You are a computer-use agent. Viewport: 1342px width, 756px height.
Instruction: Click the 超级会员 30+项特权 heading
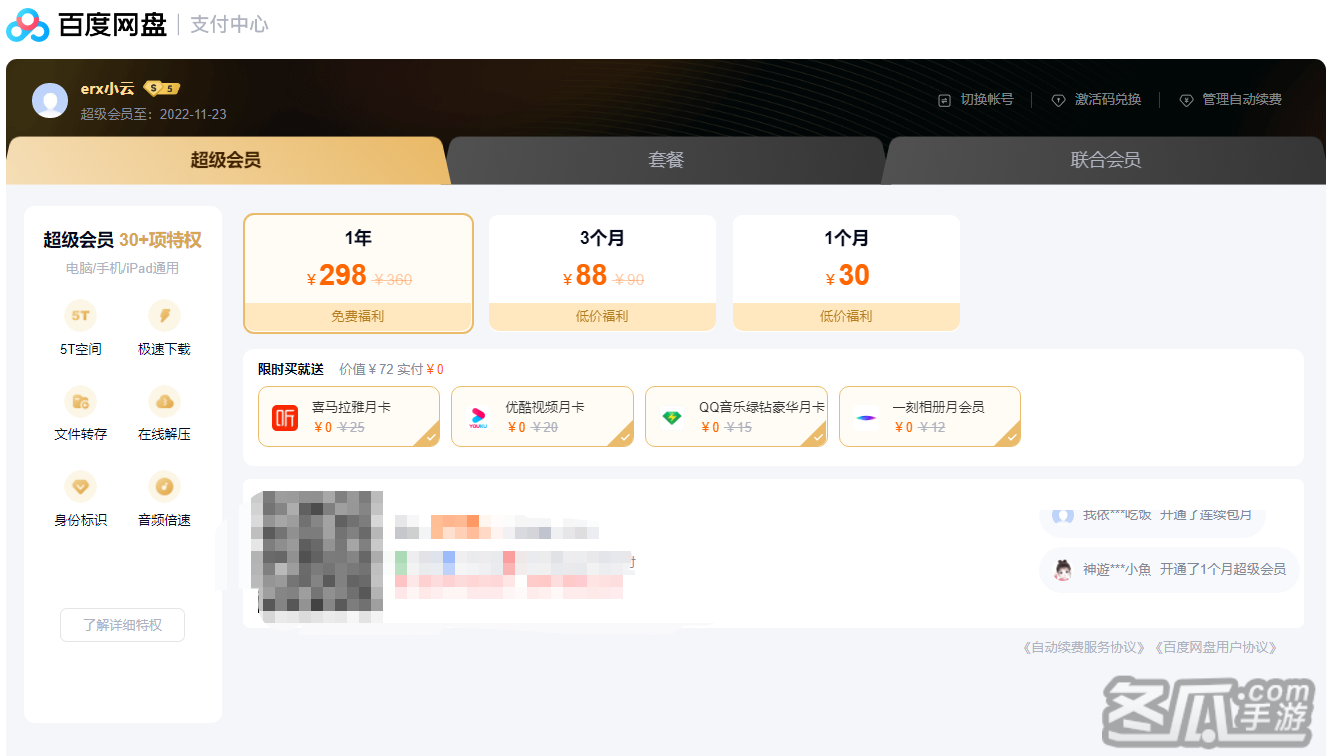pos(122,240)
